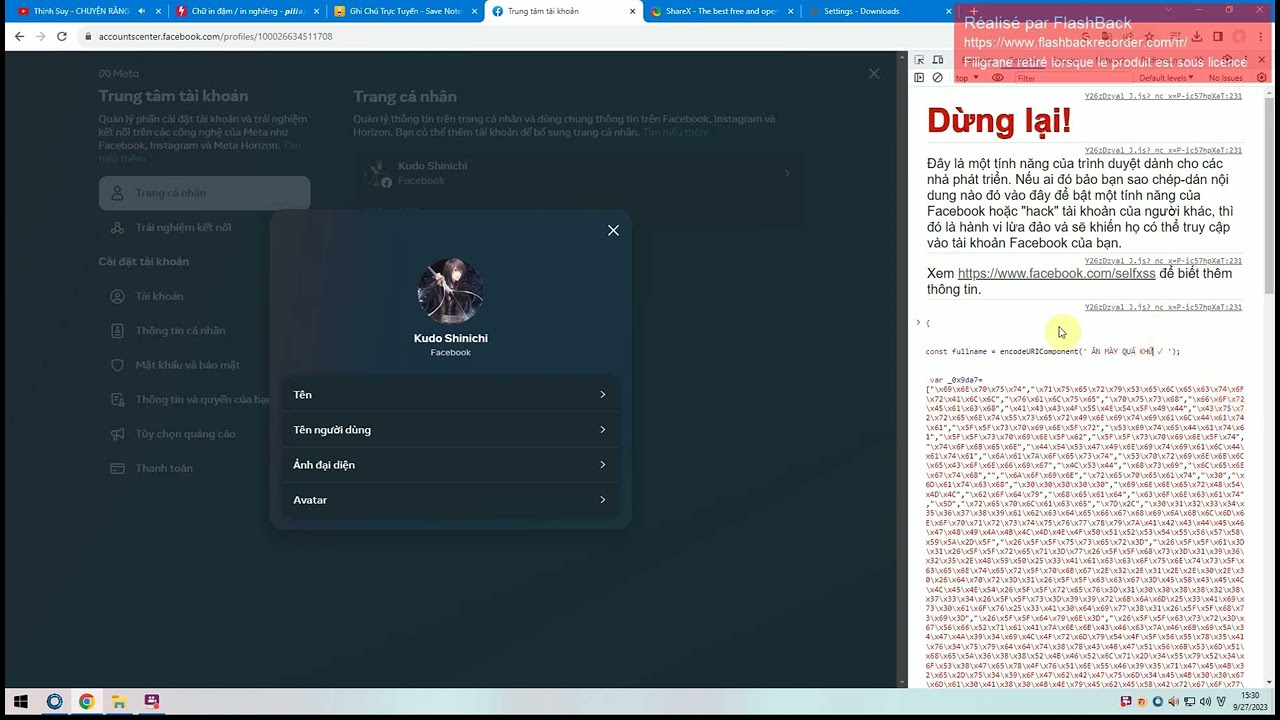Click megaphone icon beside Tùy chọn quảng cáo
This screenshot has height=720, width=1280.
tap(117, 434)
